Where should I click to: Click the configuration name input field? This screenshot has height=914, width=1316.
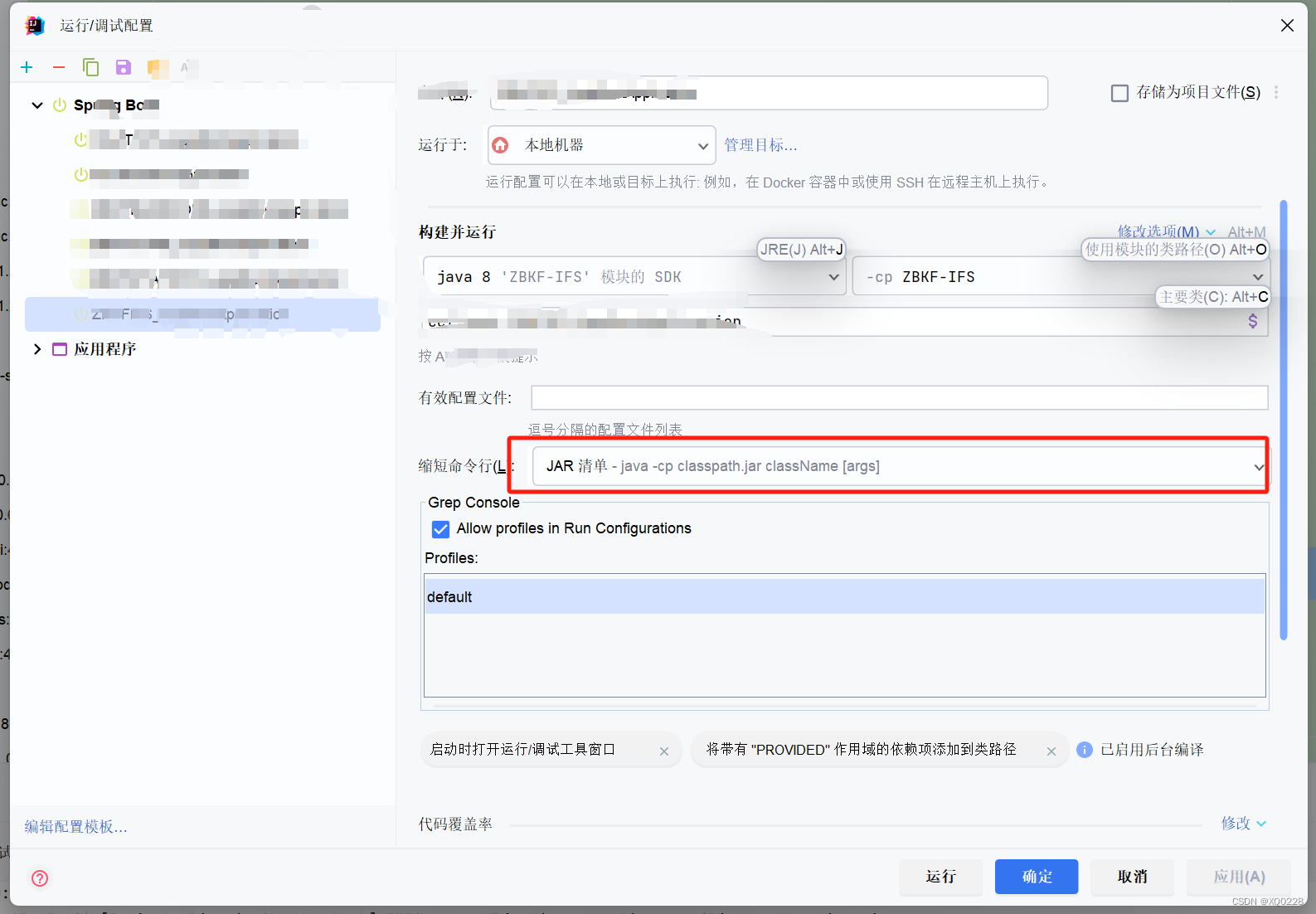click(769, 93)
